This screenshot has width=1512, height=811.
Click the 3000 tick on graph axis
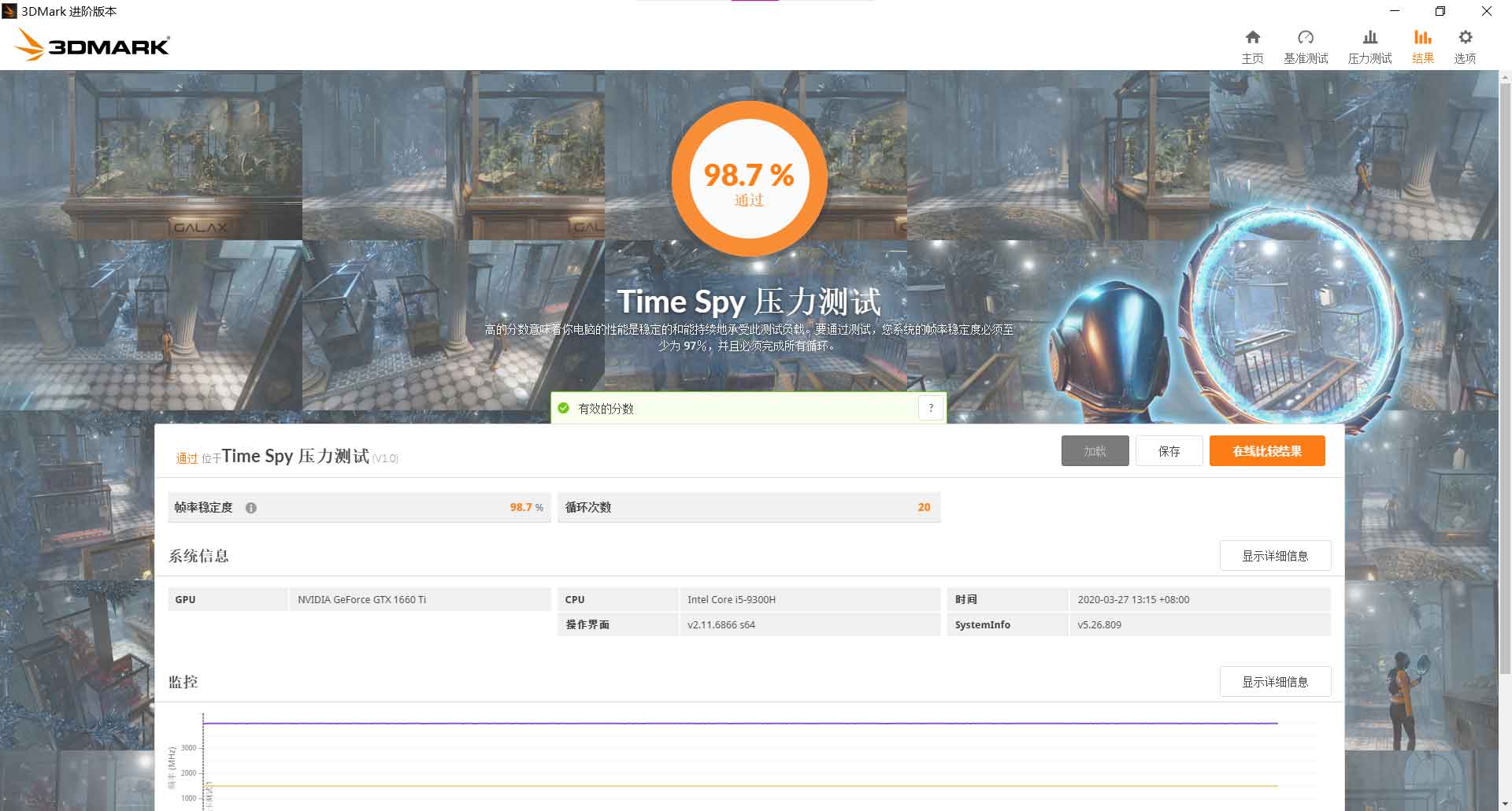[x=188, y=748]
